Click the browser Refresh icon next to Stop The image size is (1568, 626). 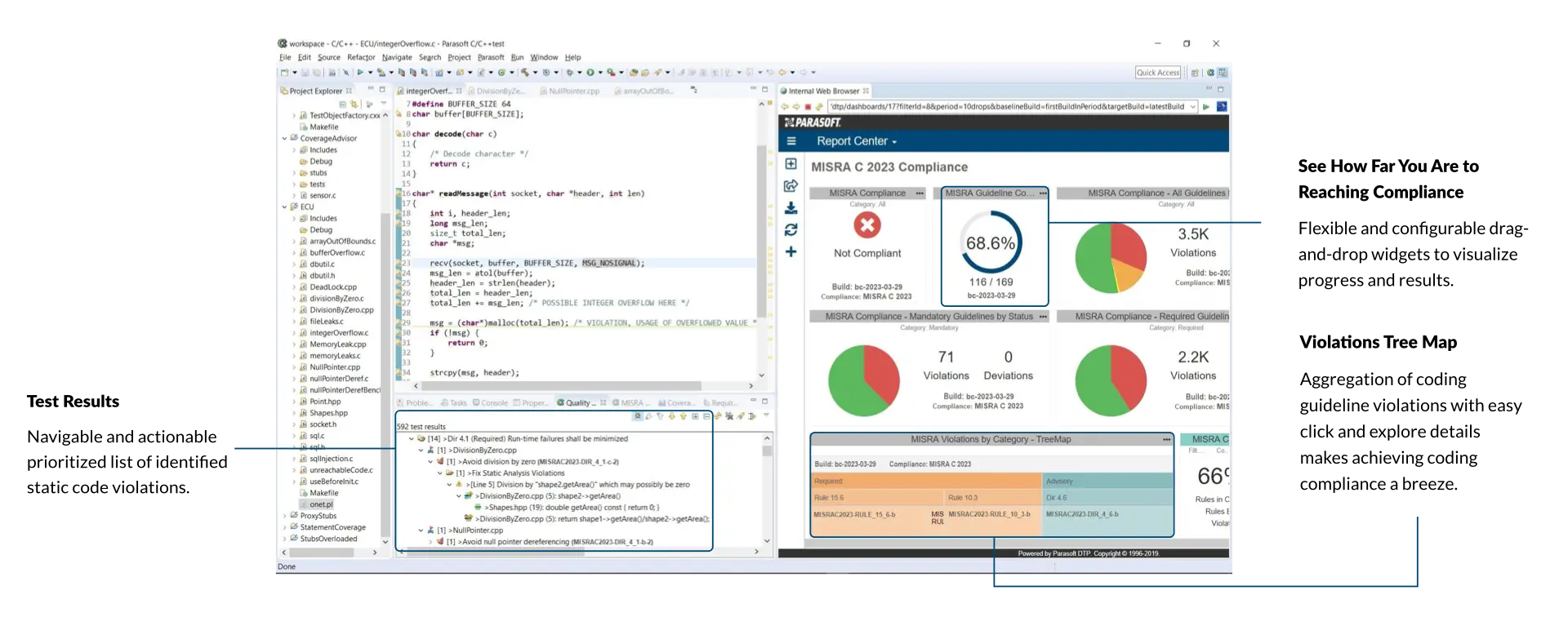pyautogui.click(x=819, y=107)
